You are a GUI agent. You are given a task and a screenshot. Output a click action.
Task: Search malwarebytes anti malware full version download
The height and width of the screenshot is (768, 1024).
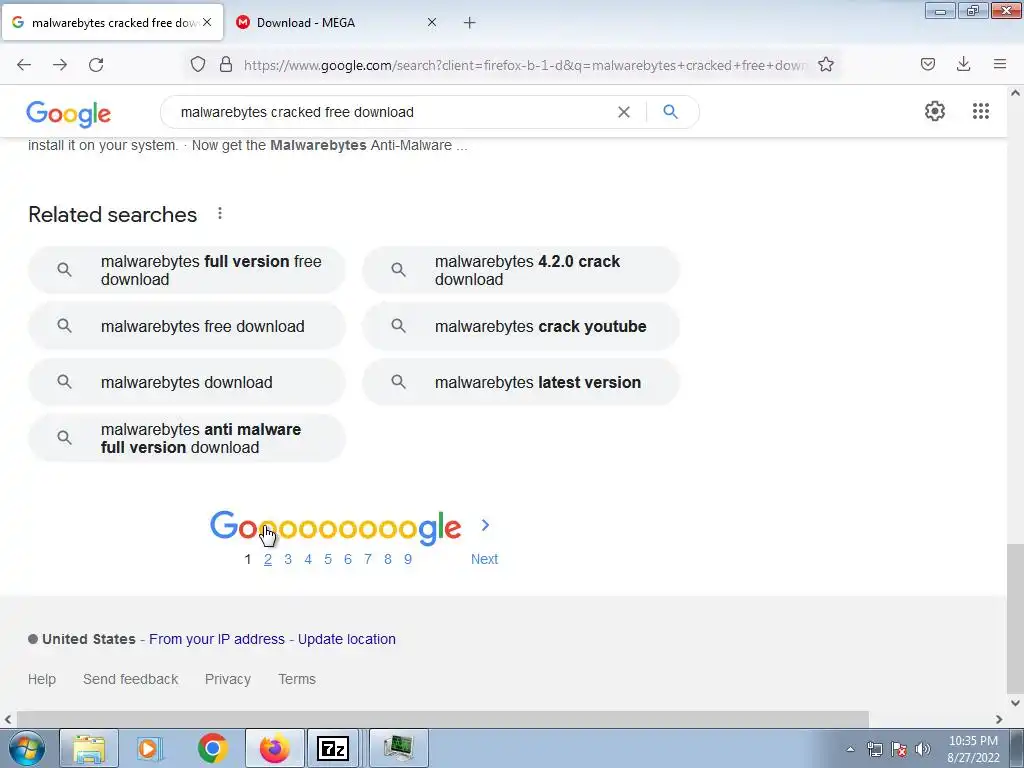tap(187, 438)
